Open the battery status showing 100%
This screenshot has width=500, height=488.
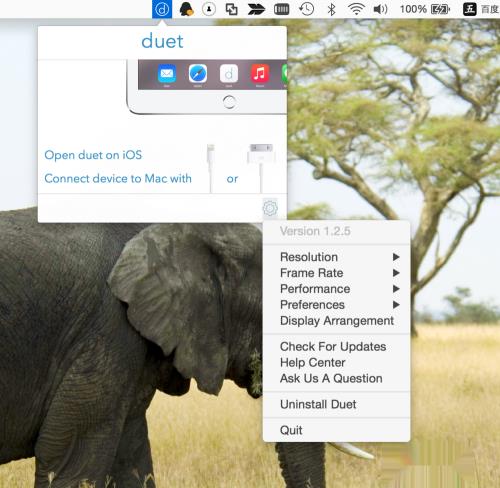[x=425, y=9]
